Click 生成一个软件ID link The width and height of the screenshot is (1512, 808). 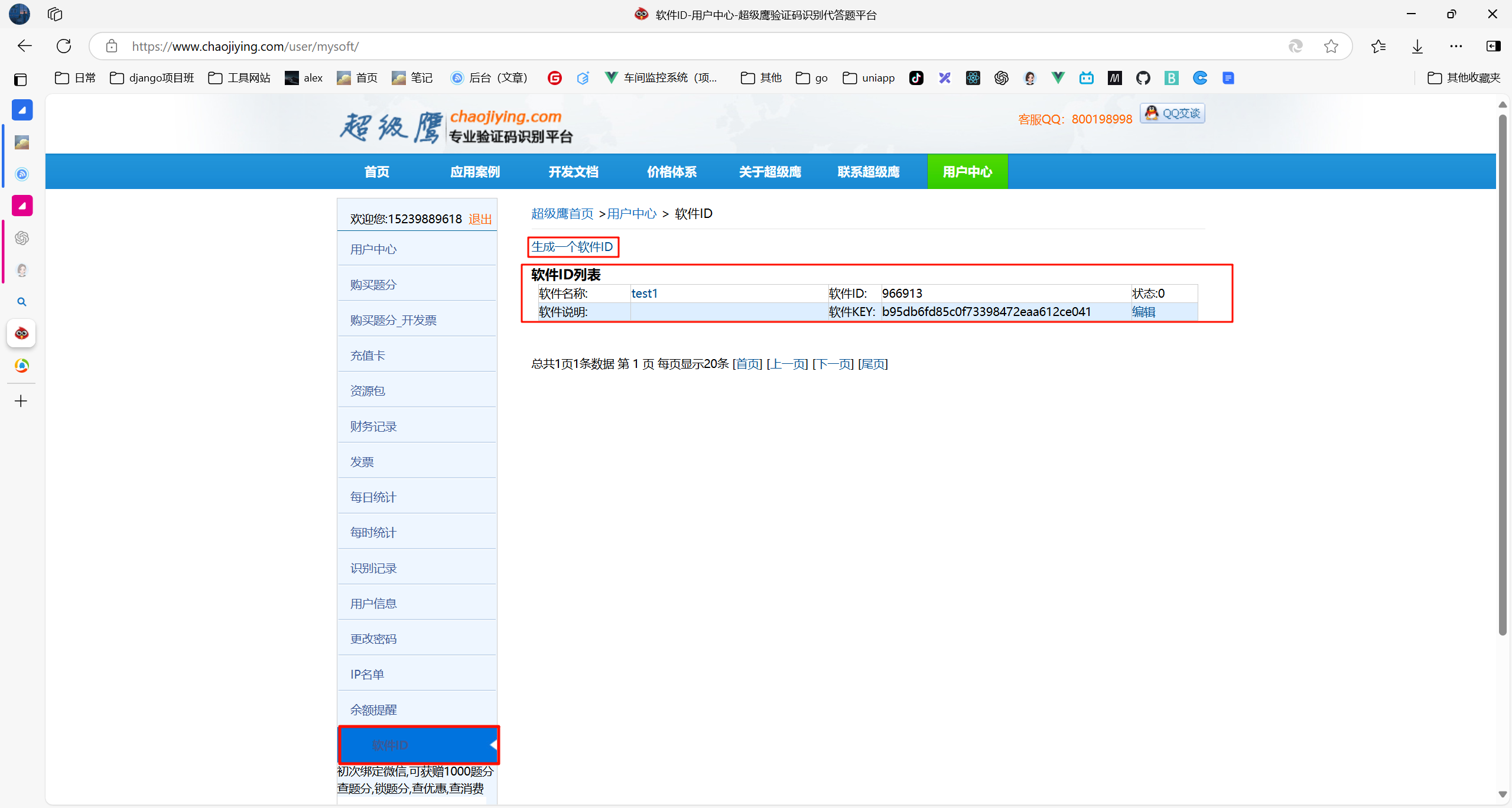pyautogui.click(x=572, y=247)
